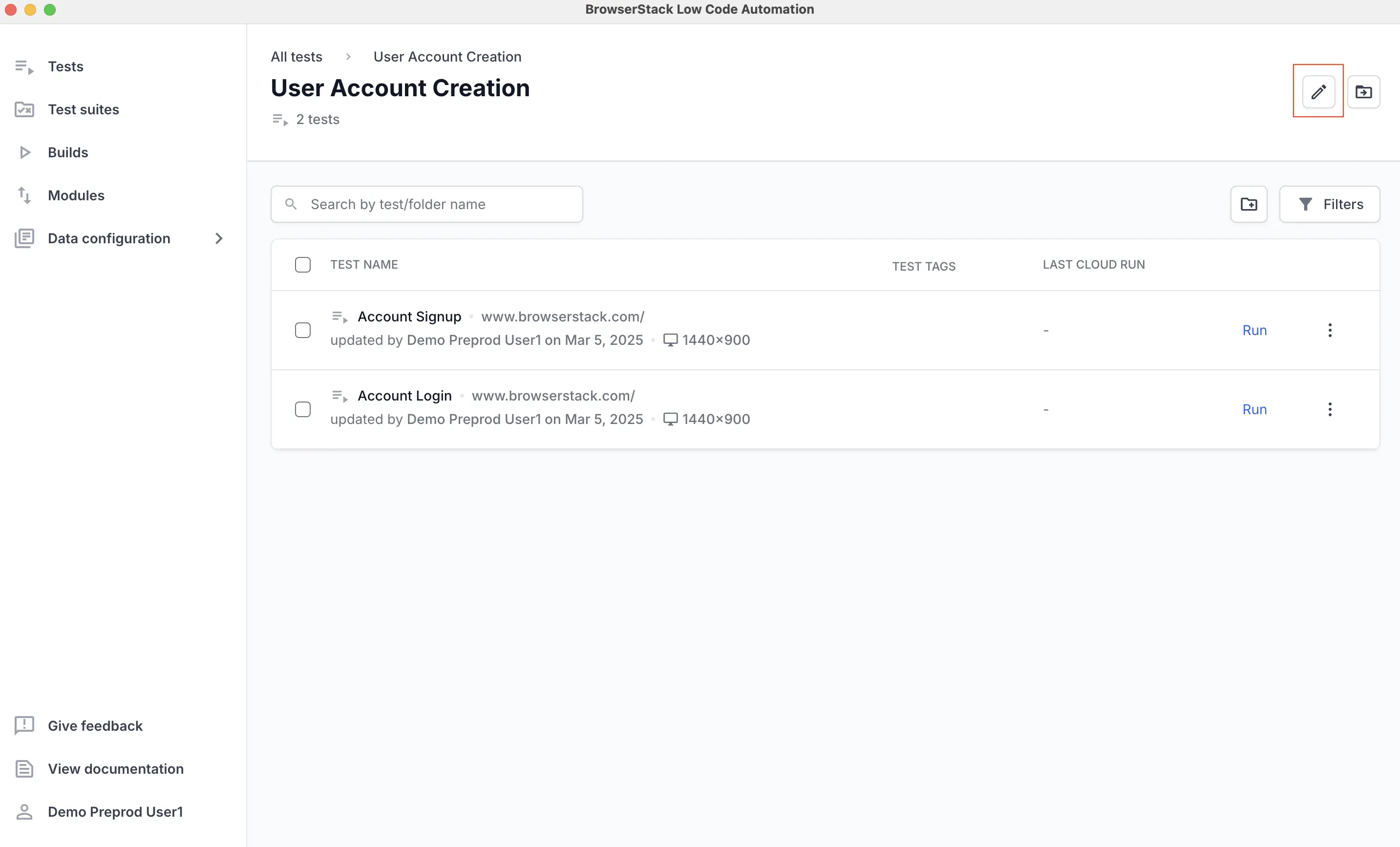This screenshot has width=1400, height=847.
Task: Open the Filters dropdown
Action: (x=1329, y=204)
